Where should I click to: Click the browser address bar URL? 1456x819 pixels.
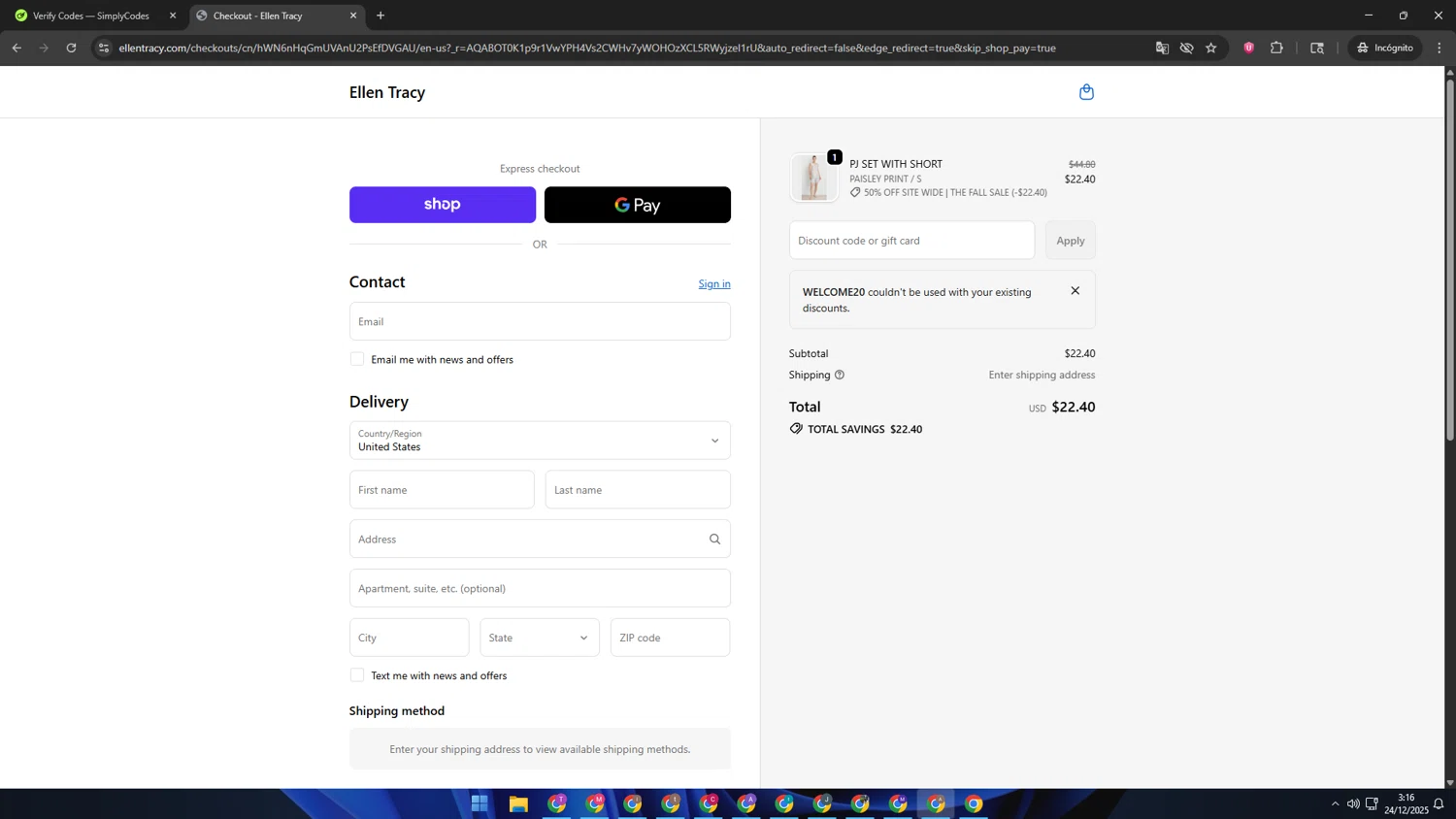(x=587, y=48)
